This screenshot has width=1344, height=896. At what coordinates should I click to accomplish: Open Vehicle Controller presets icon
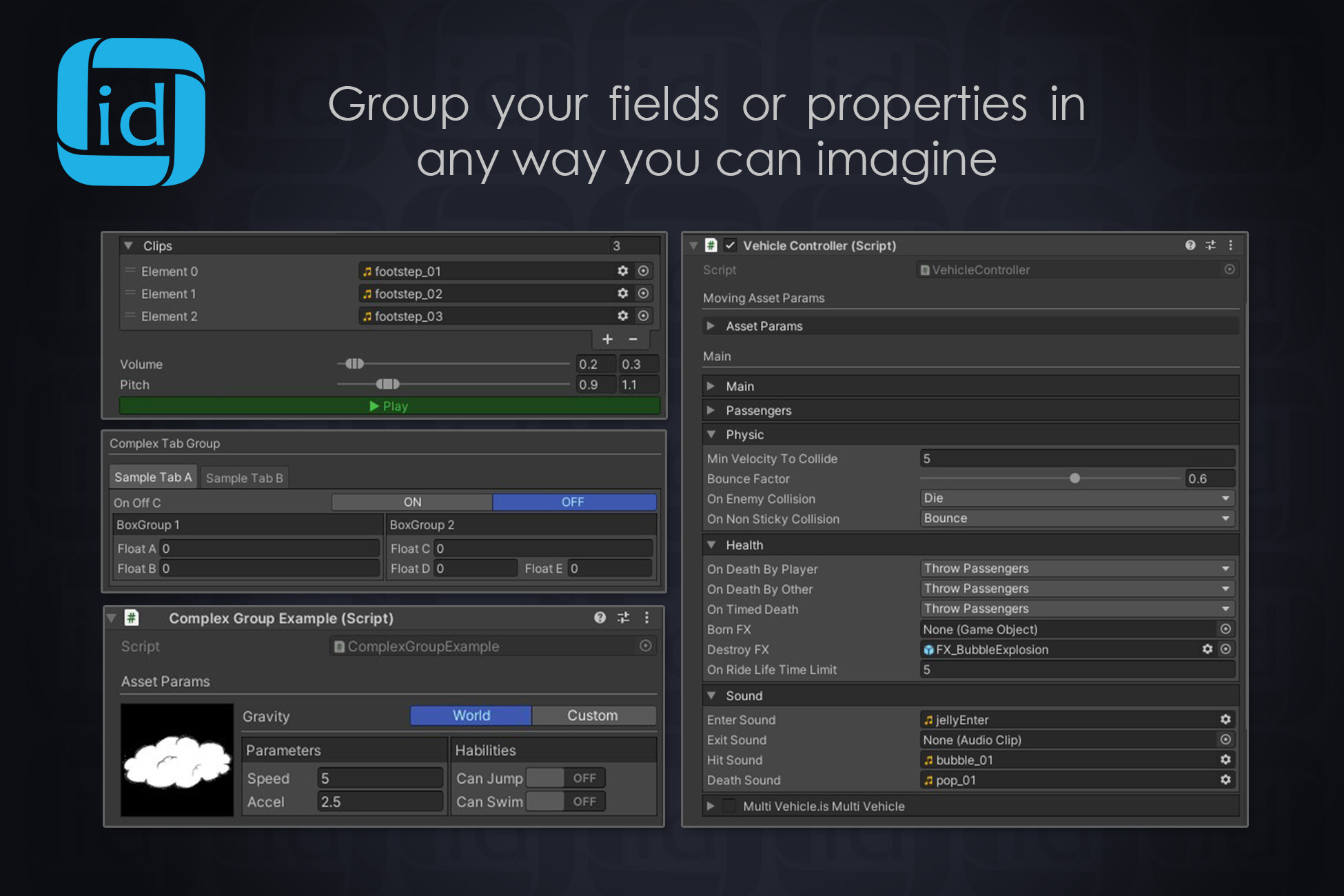pyautogui.click(x=1210, y=245)
